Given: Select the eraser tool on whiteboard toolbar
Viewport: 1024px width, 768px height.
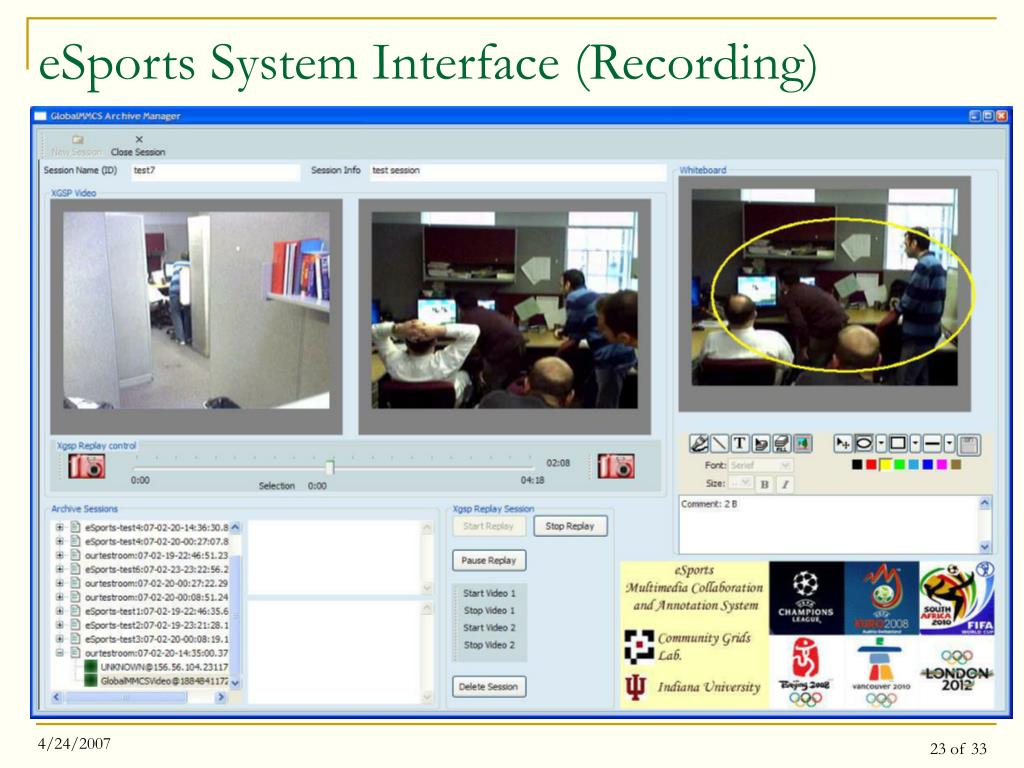Looking at the screenshot, I should click(x=761, y=443).
